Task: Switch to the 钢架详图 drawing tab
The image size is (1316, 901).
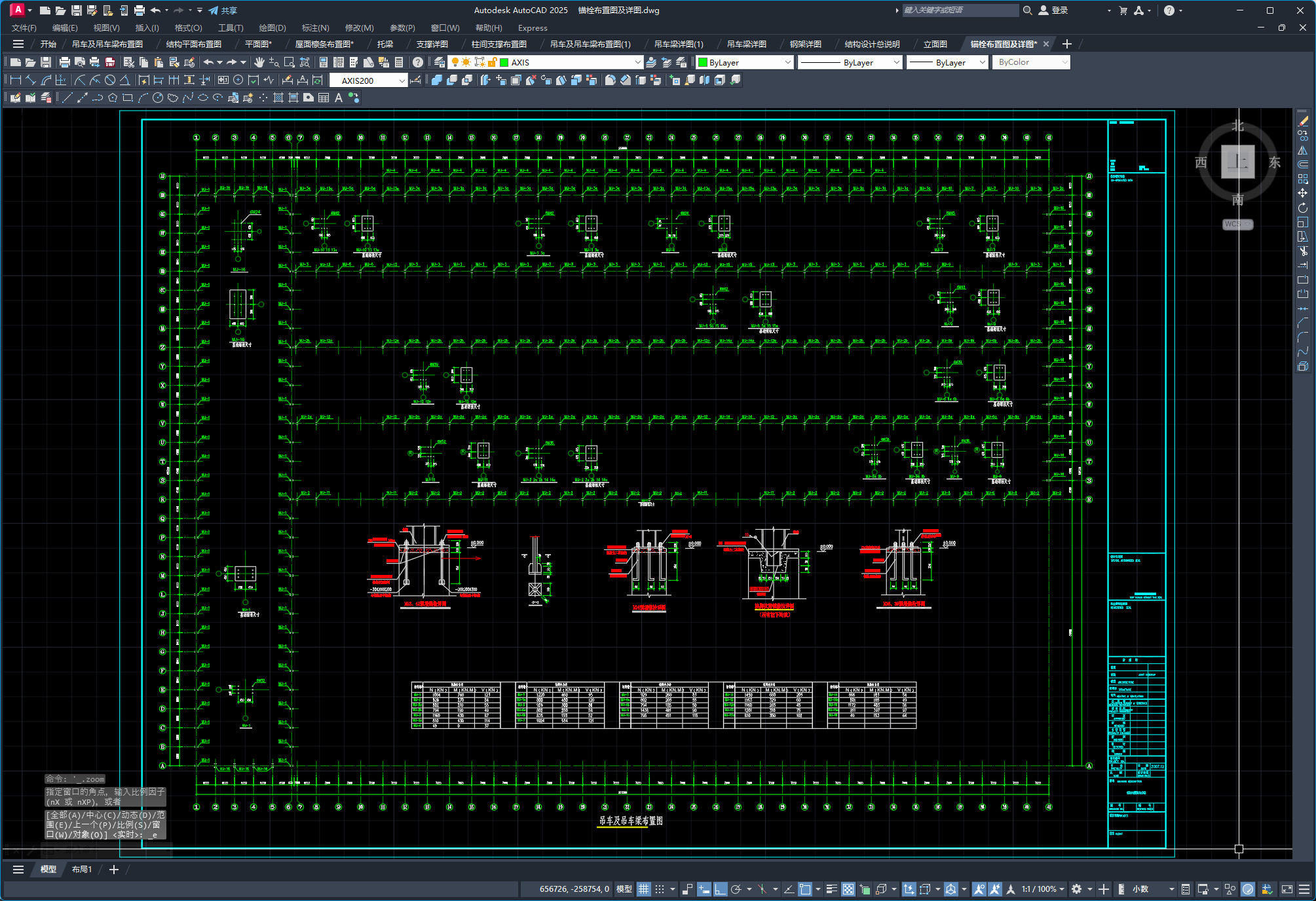Action: click(x=805, y=44)
